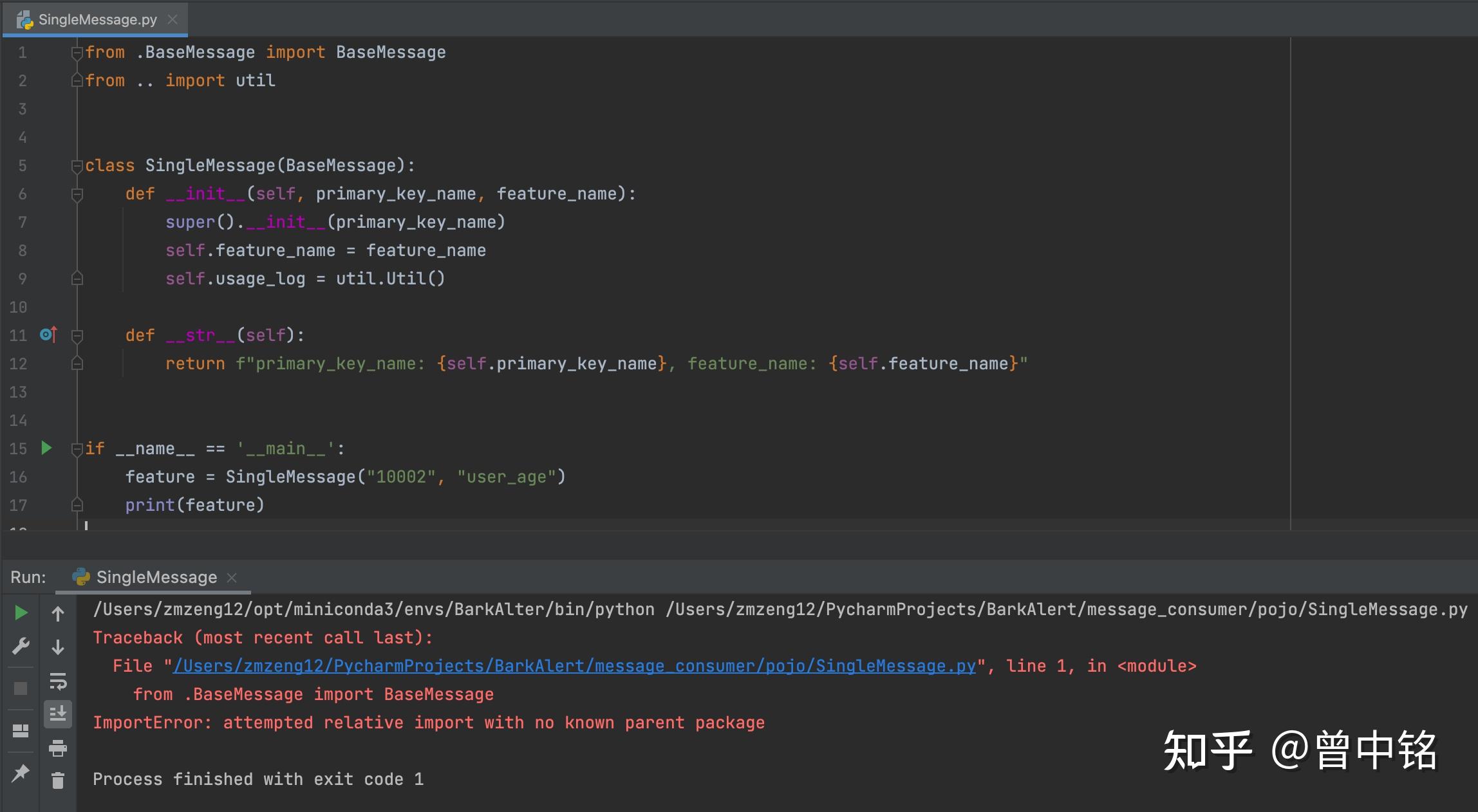Viewport: 1478px width, 812px height.
Task: Click the wrench settings icon in the Run panel
Action: click(21, 646)
